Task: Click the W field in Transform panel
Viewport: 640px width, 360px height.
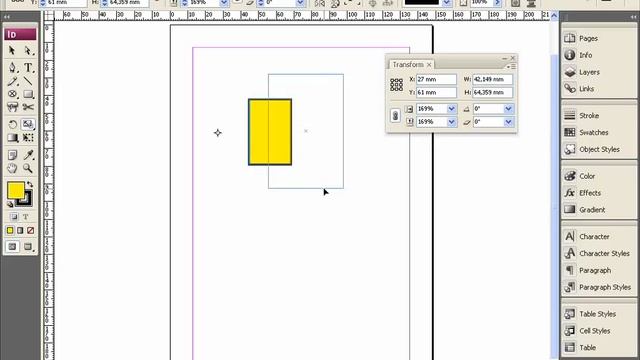Action: 492,80
